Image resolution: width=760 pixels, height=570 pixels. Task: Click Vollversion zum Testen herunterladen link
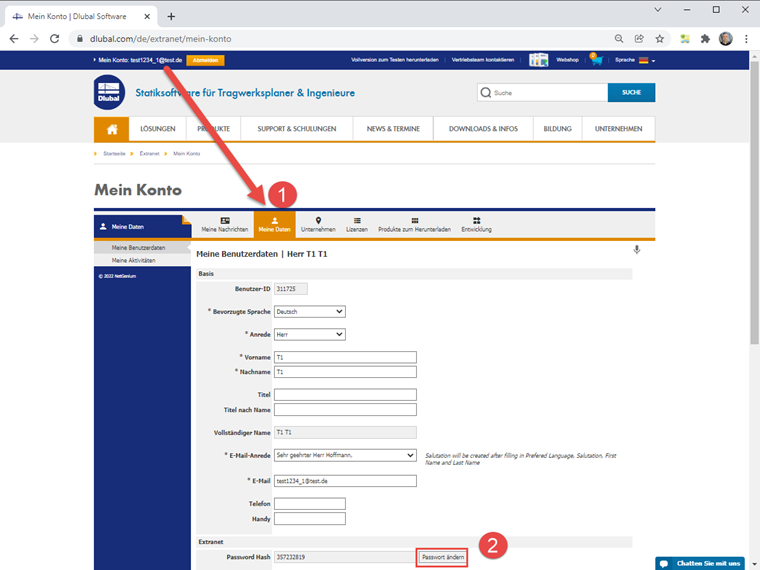coord(395,60)
